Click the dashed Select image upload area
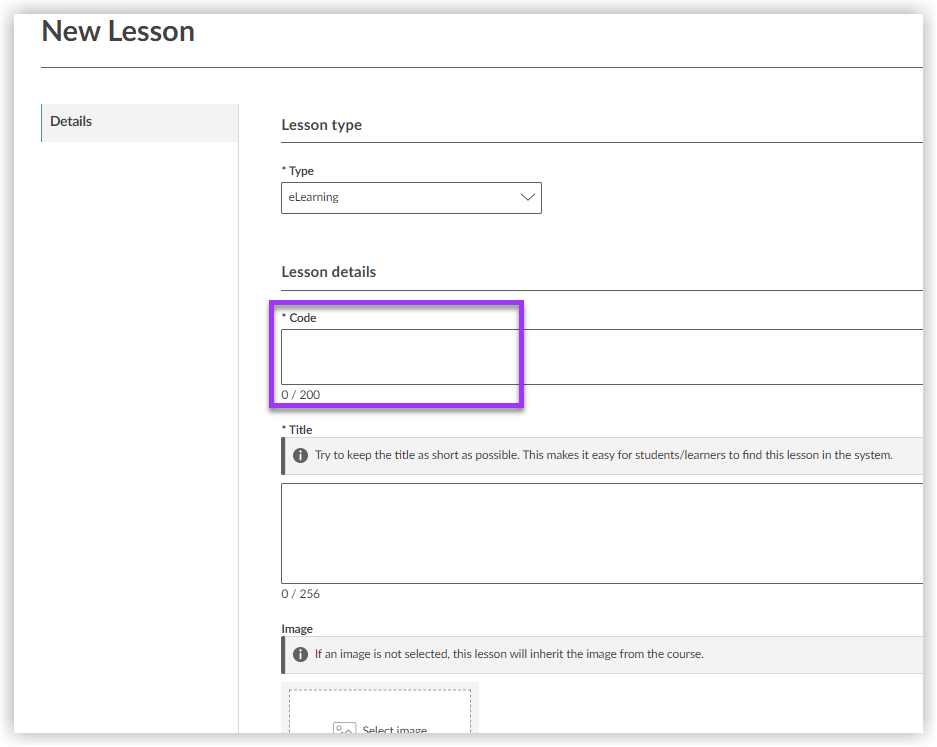The height and width of the screenshot is (747, 937). pyautogui.click(x=380, y=712)
